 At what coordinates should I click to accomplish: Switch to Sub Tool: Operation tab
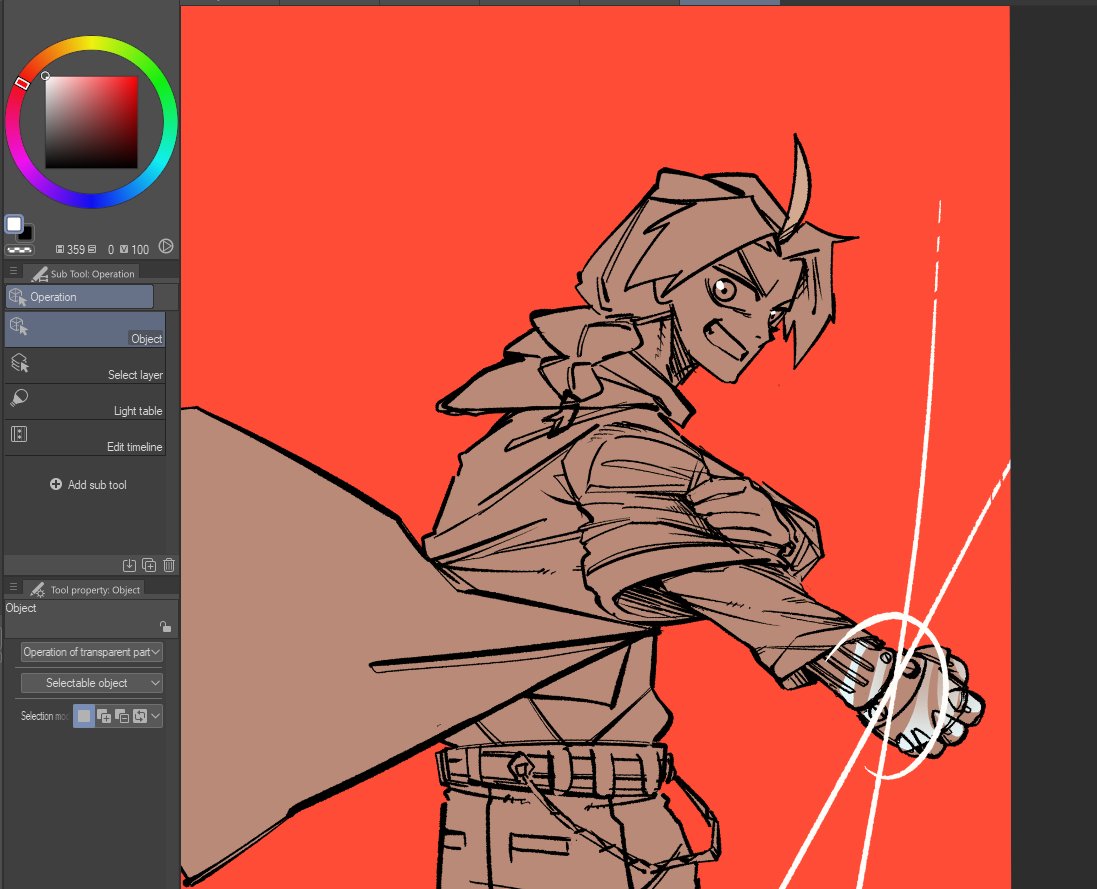tap(83, 273)
